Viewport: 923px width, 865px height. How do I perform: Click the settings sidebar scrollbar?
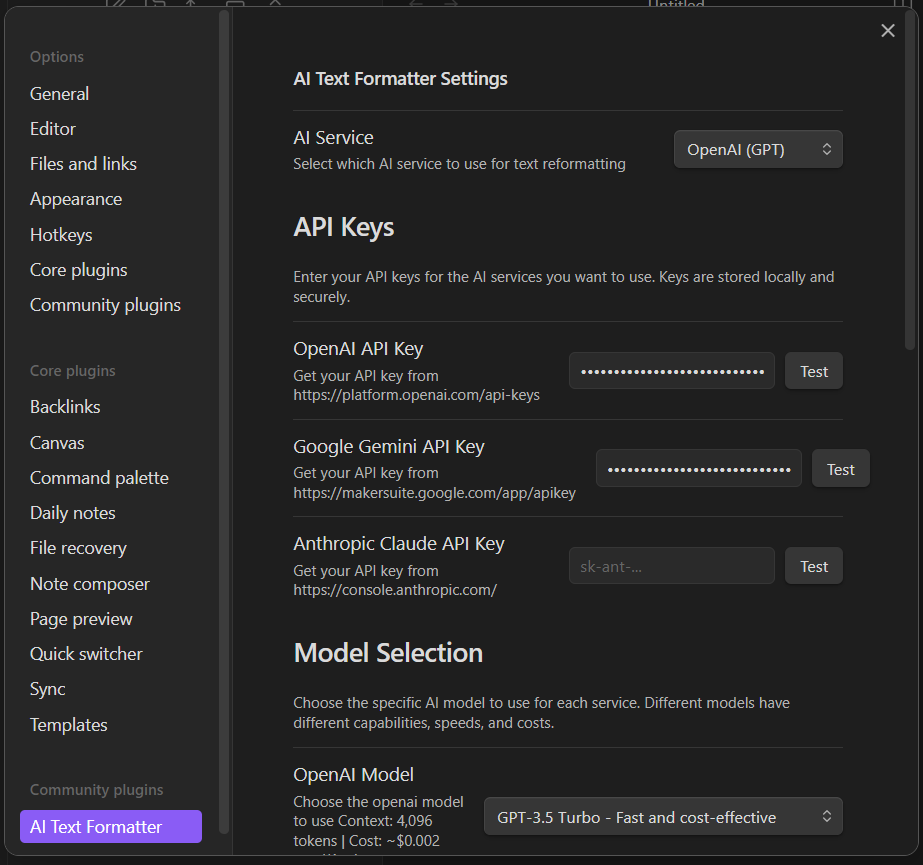pos(224,422)
